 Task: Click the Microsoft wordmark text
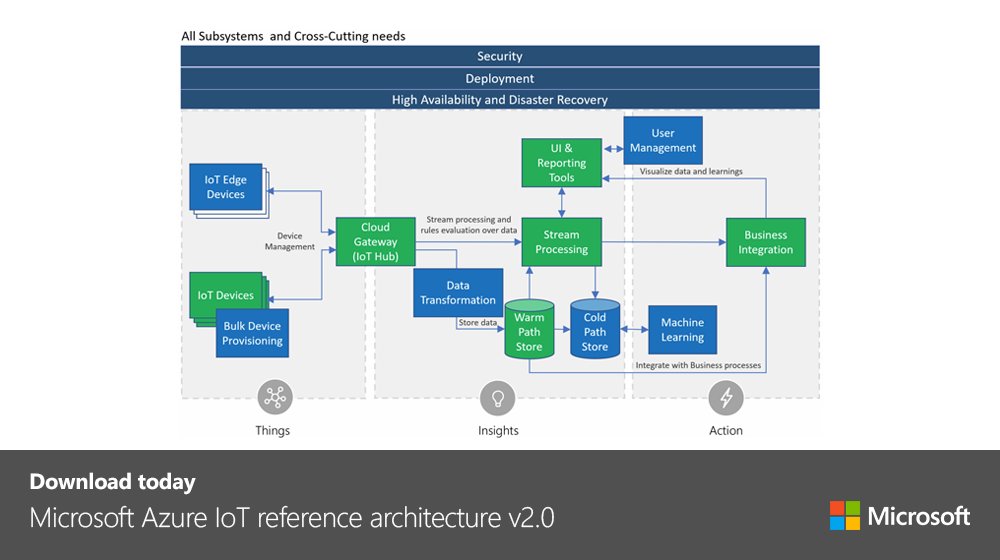click(x=919, y=516)
